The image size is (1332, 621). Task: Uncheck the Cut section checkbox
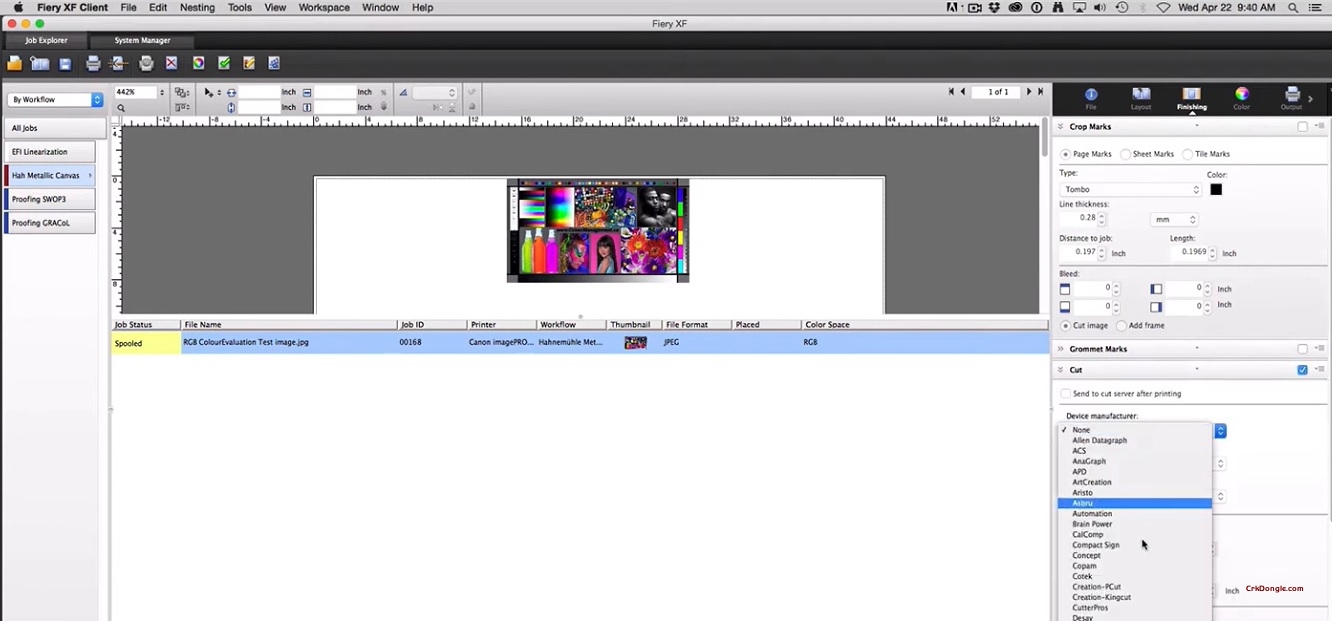1301,369
